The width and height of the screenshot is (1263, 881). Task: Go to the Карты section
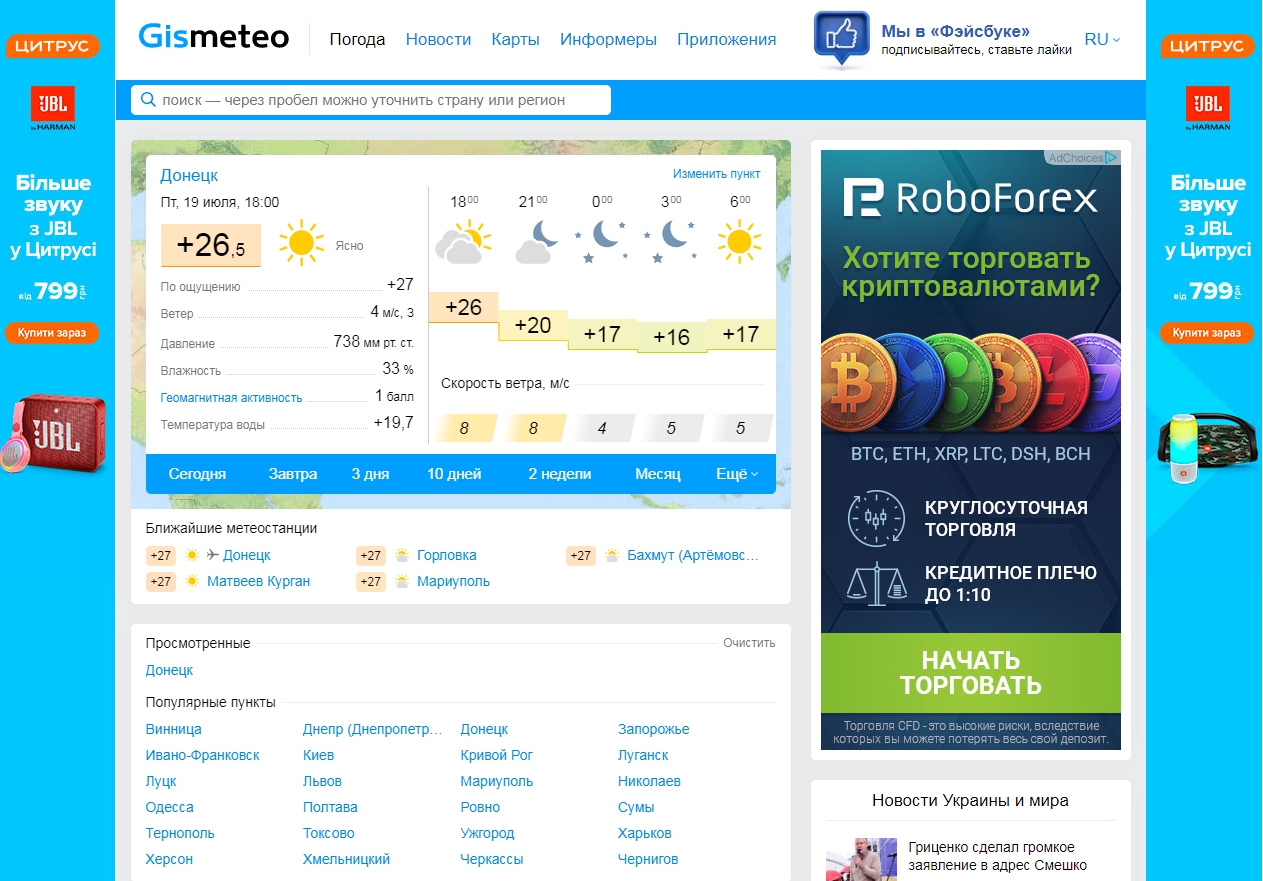coord(515,39)
